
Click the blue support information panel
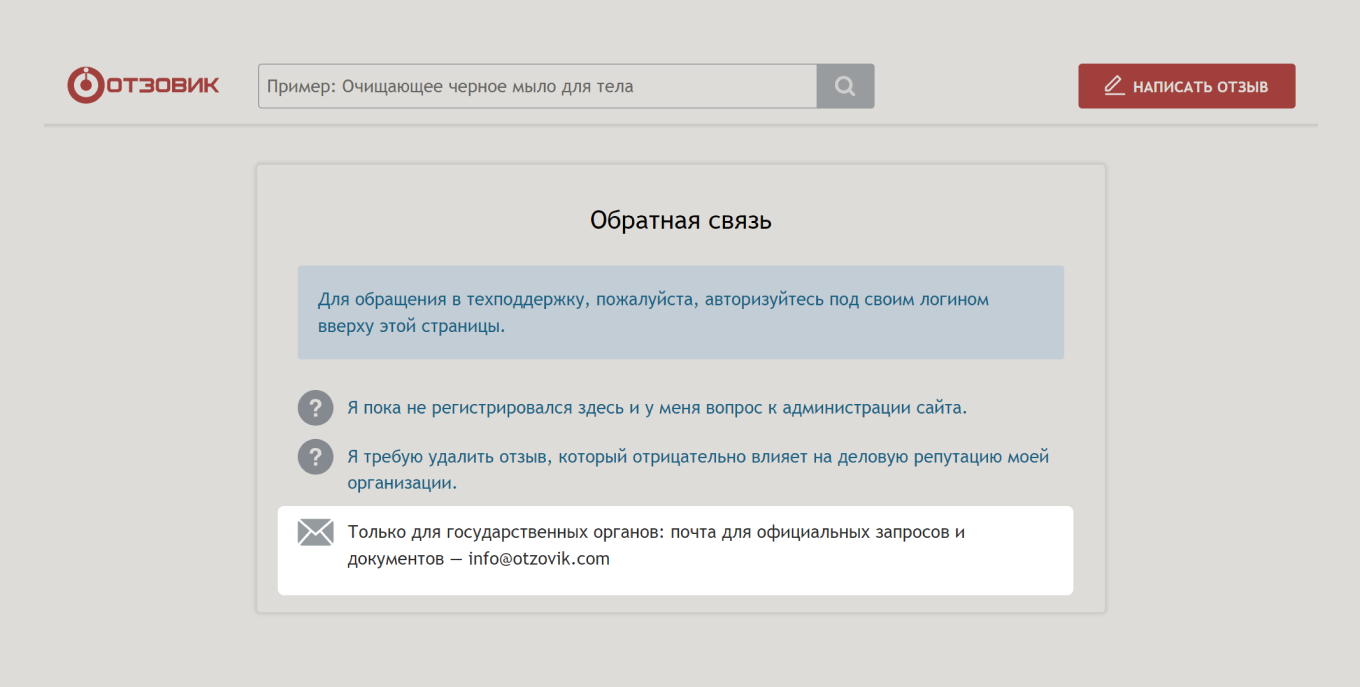point(680,311)
